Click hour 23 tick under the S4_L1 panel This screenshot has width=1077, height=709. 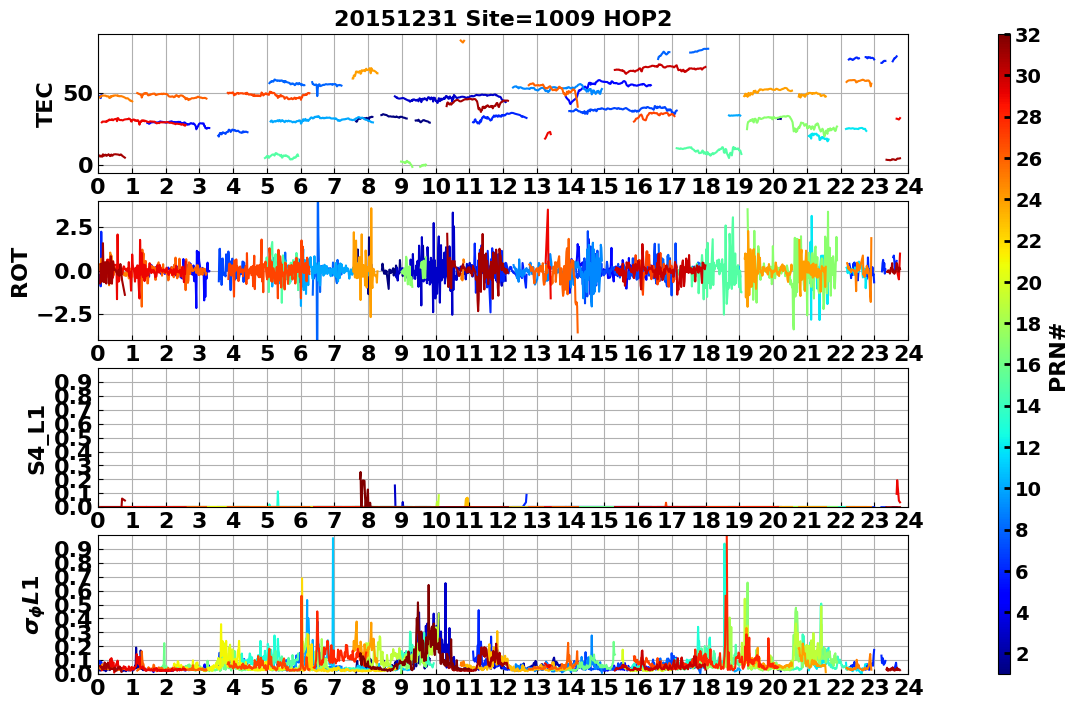(874, 520)
